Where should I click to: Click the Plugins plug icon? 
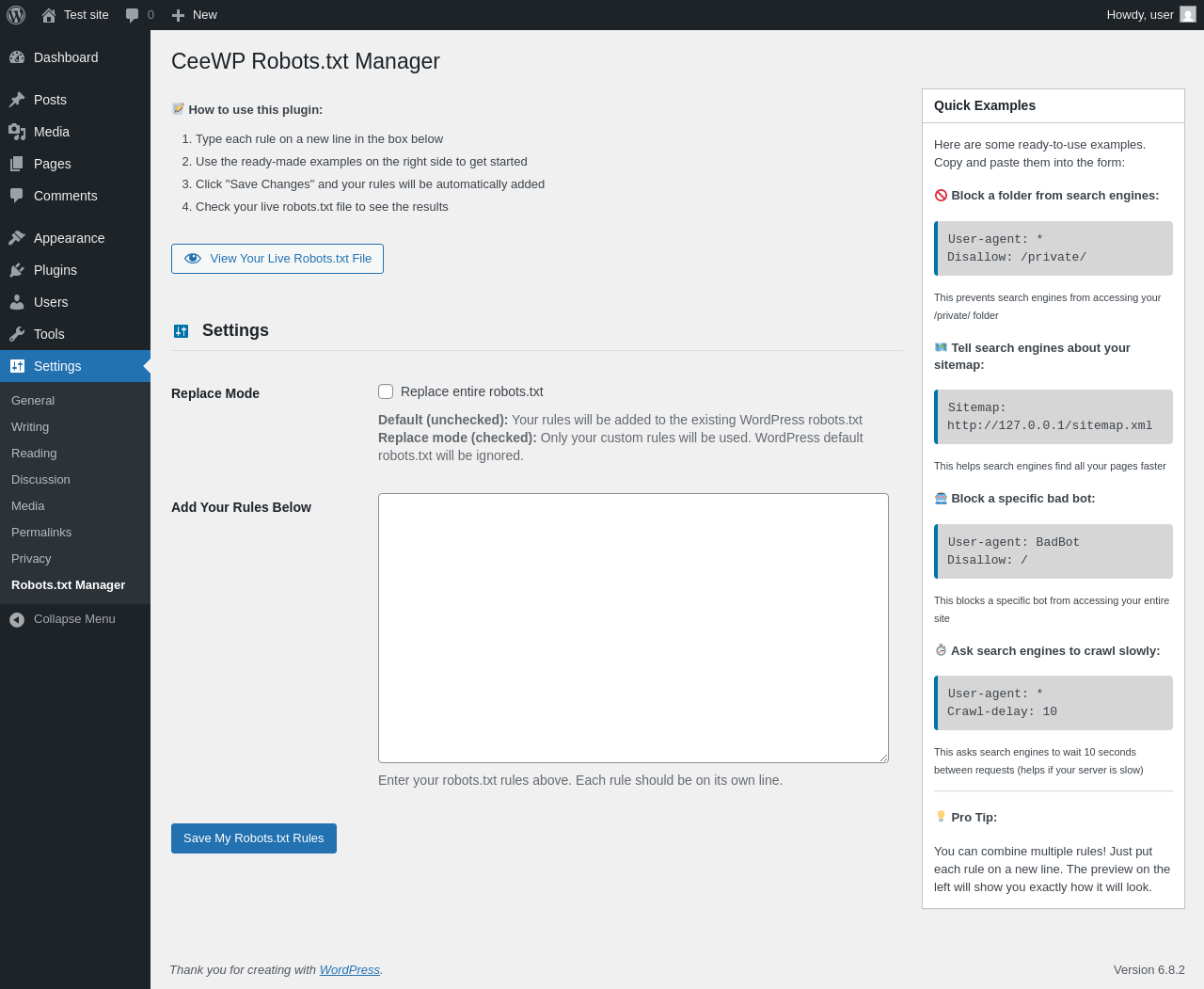pyautogui.click(x=17, y=270)
